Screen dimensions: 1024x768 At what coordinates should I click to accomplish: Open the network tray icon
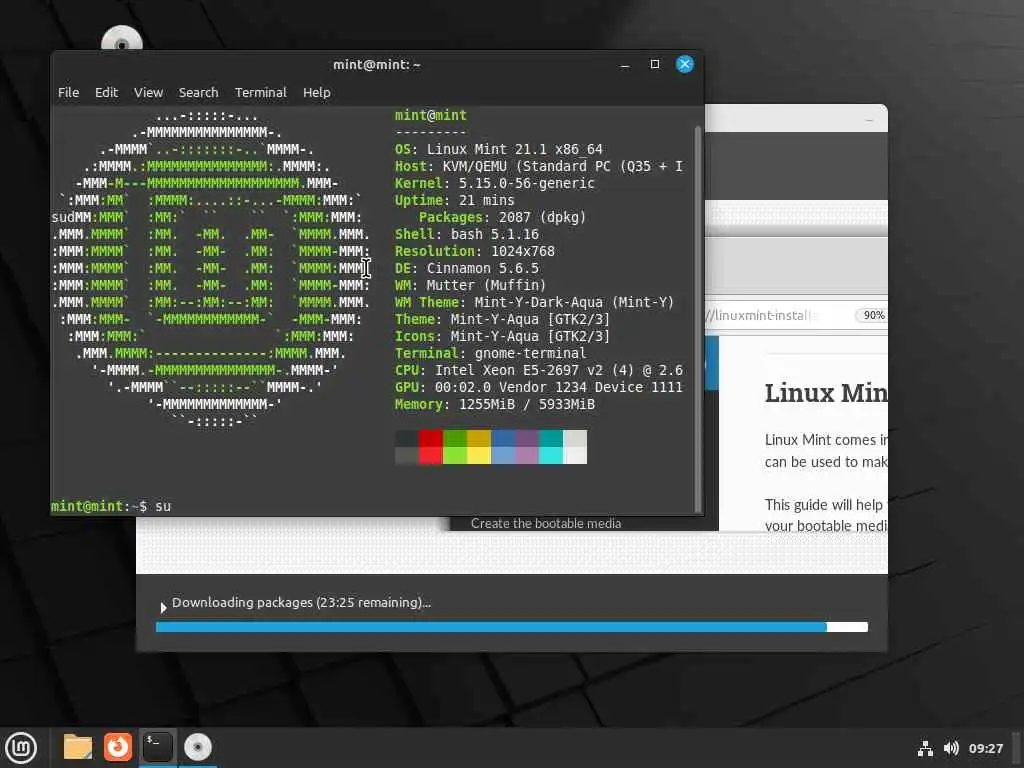point(925,748)
